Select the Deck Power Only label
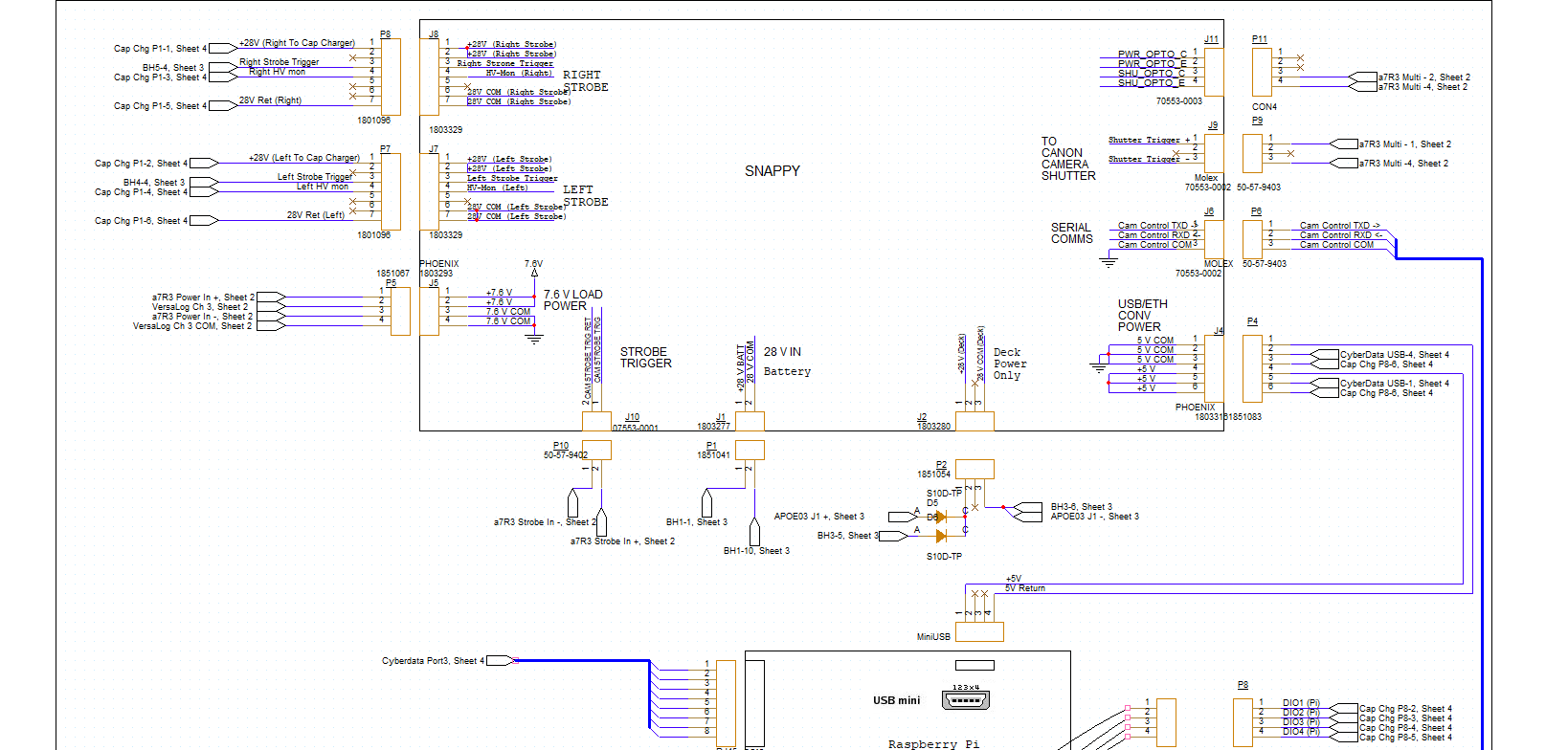Viewport: 1568px width, 750px height. coord(1010,364)
